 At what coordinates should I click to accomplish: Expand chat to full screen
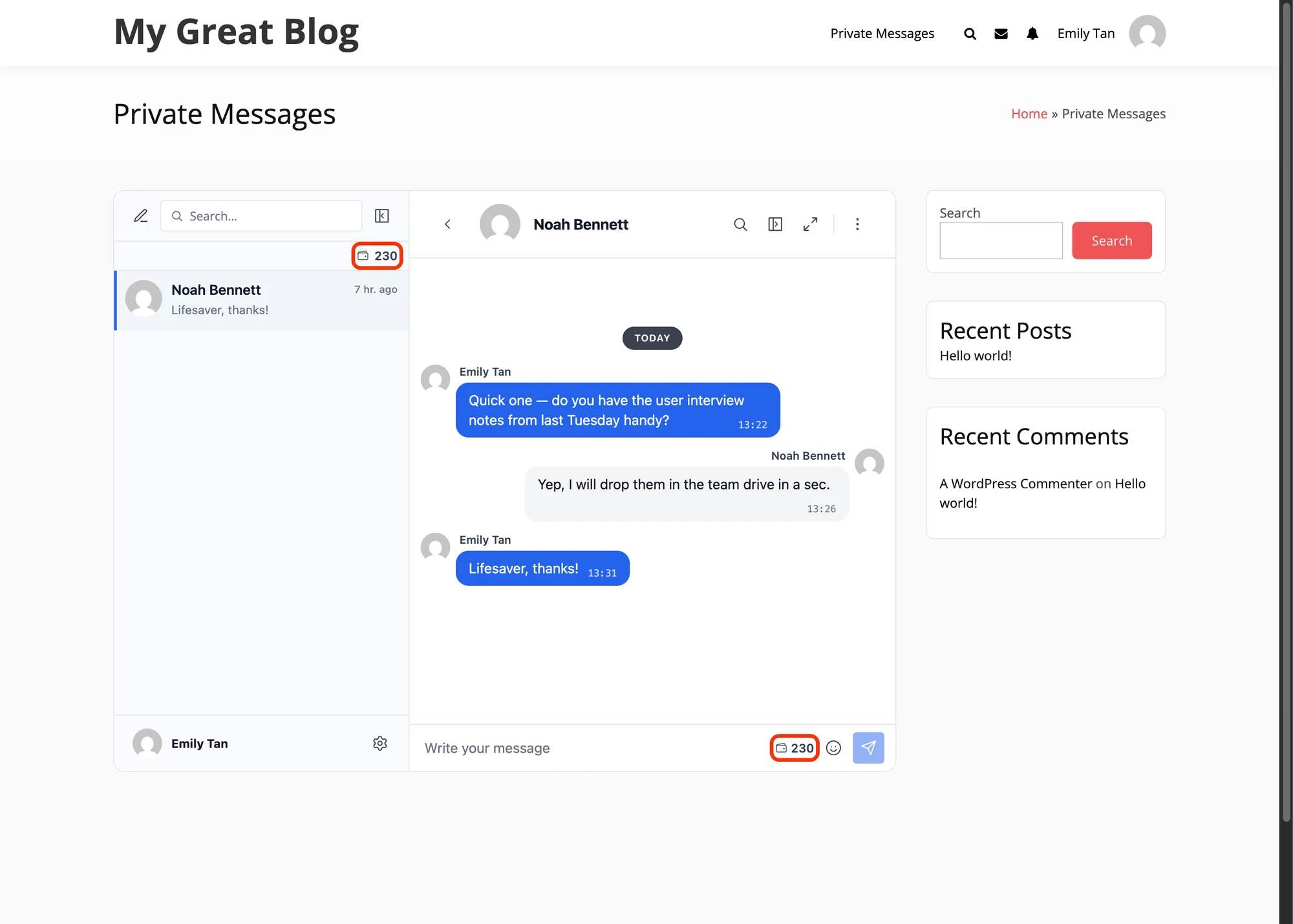pos(810,224)
